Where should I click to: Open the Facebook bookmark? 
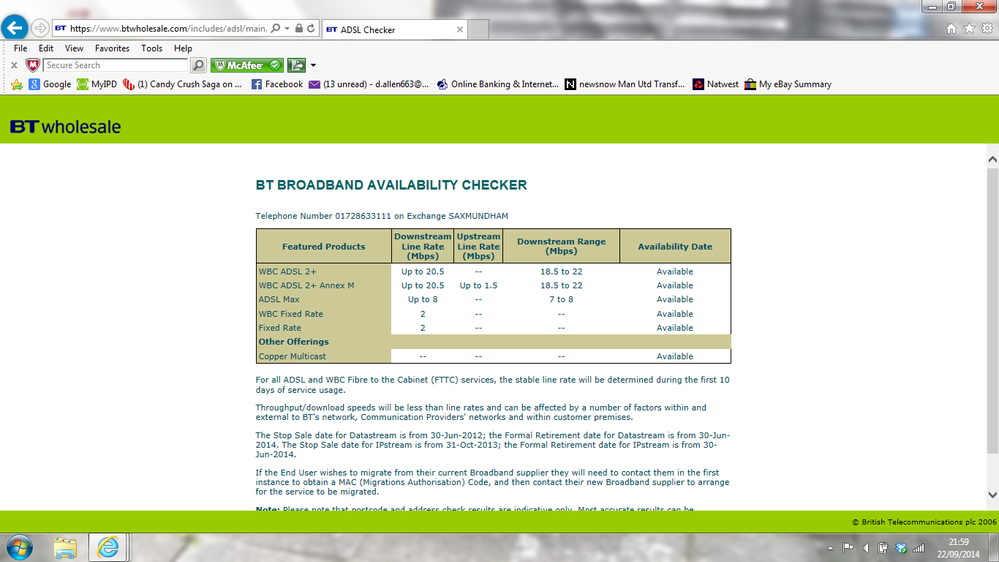point(277,84)
